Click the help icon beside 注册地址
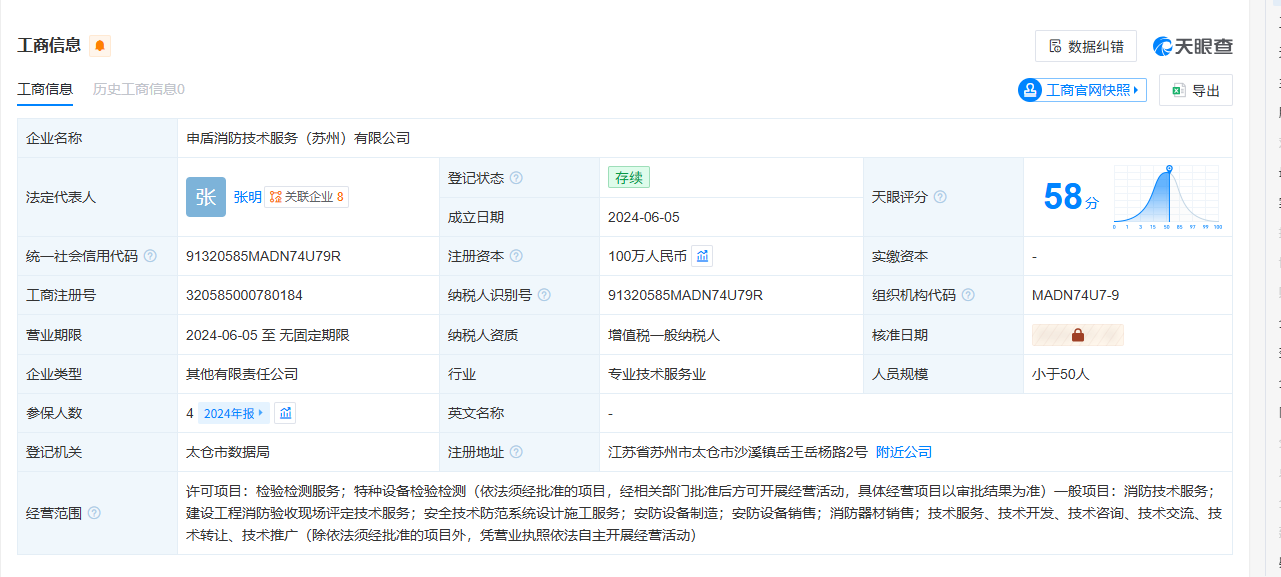Screen dimensions: 1281x577 coord(516,452)
